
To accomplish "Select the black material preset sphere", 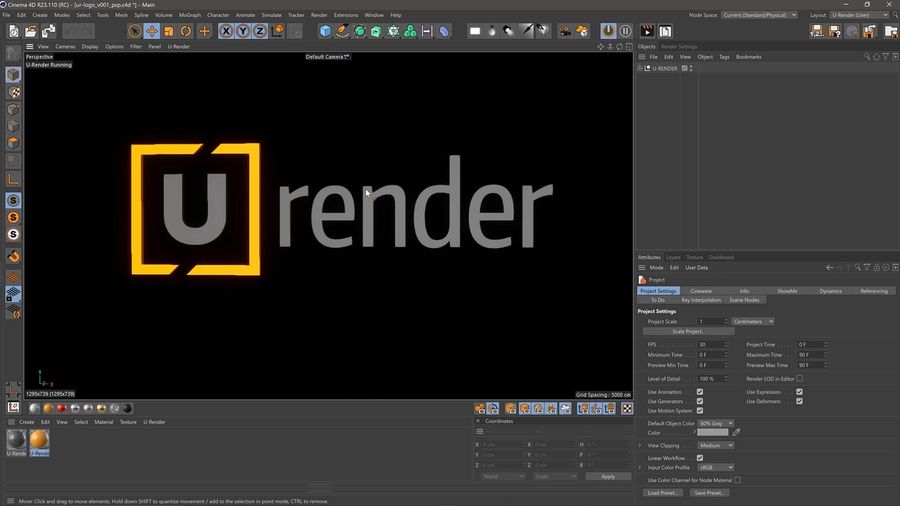I will pyautogui.click(x=127, y=408).
